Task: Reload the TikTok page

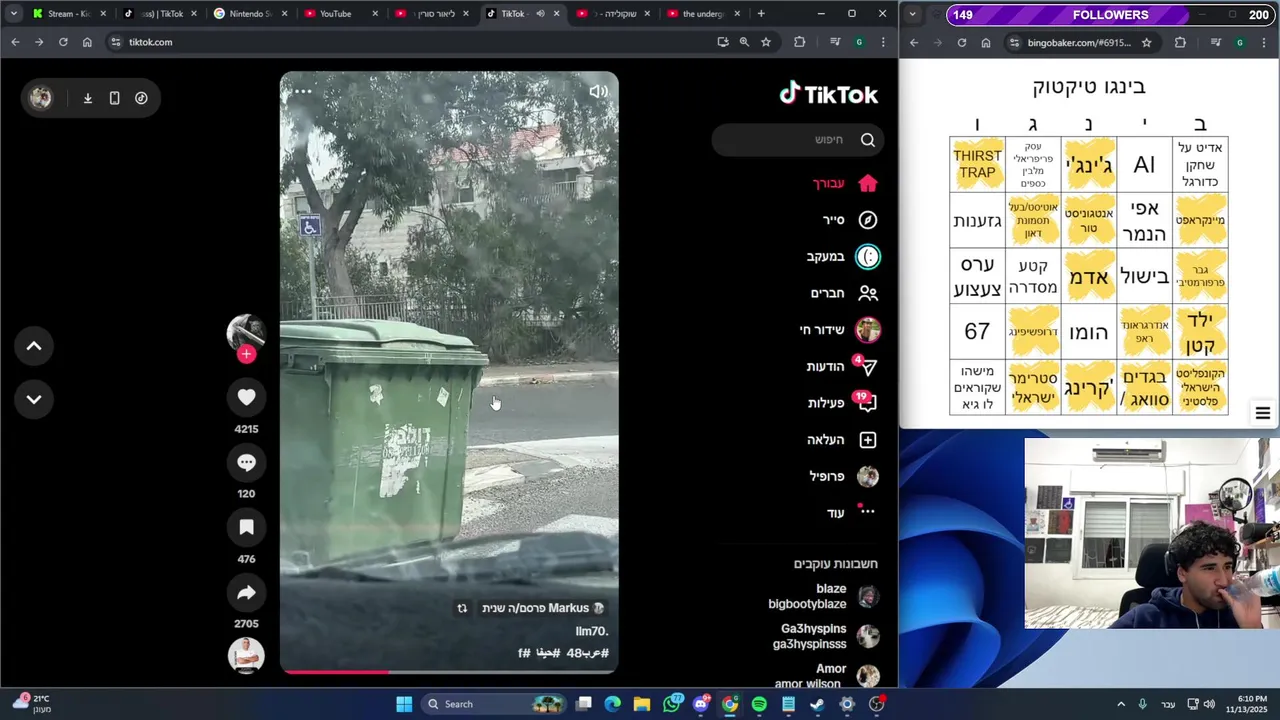Action: tap(63, 42)
